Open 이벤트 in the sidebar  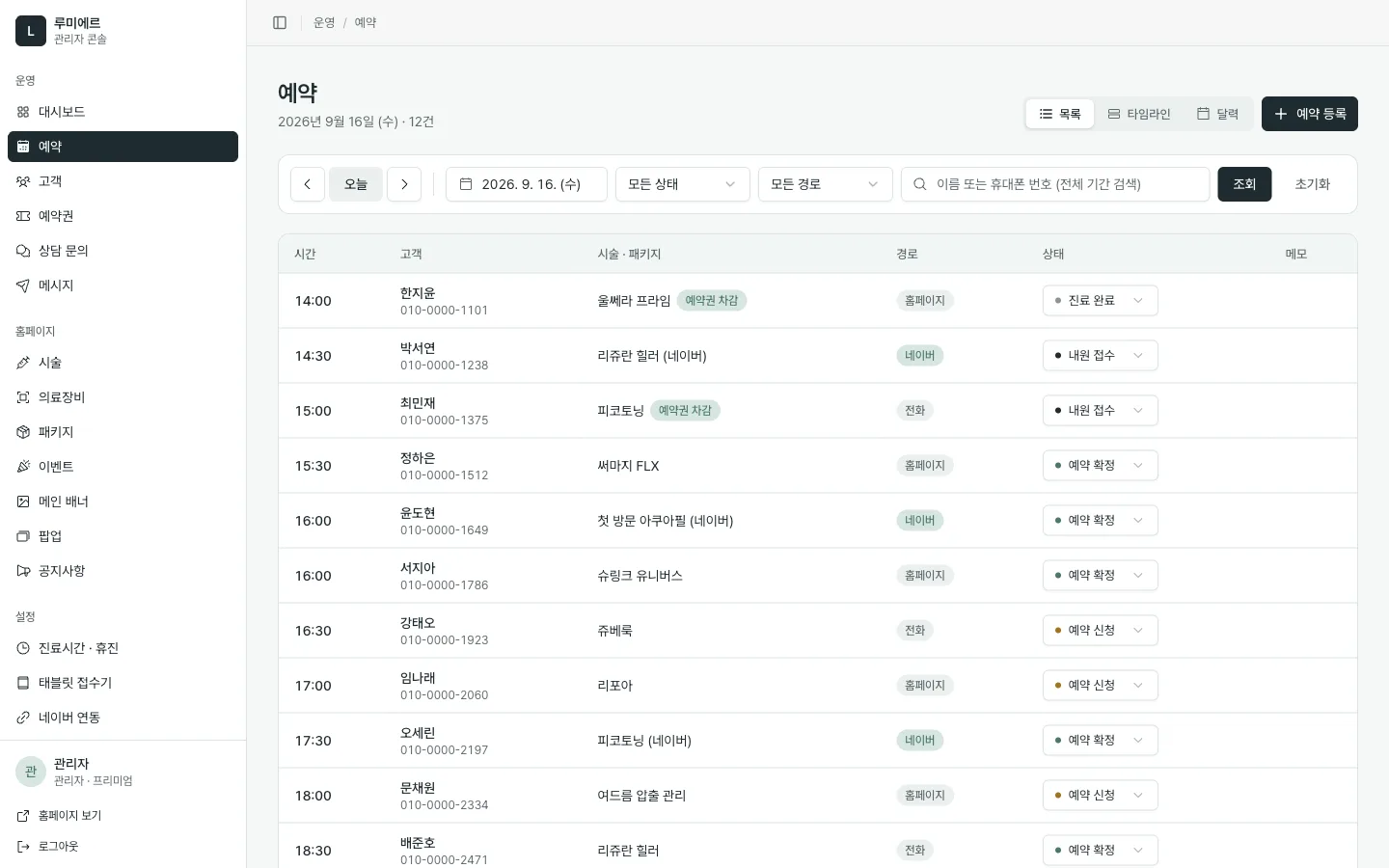coord(123,467)
